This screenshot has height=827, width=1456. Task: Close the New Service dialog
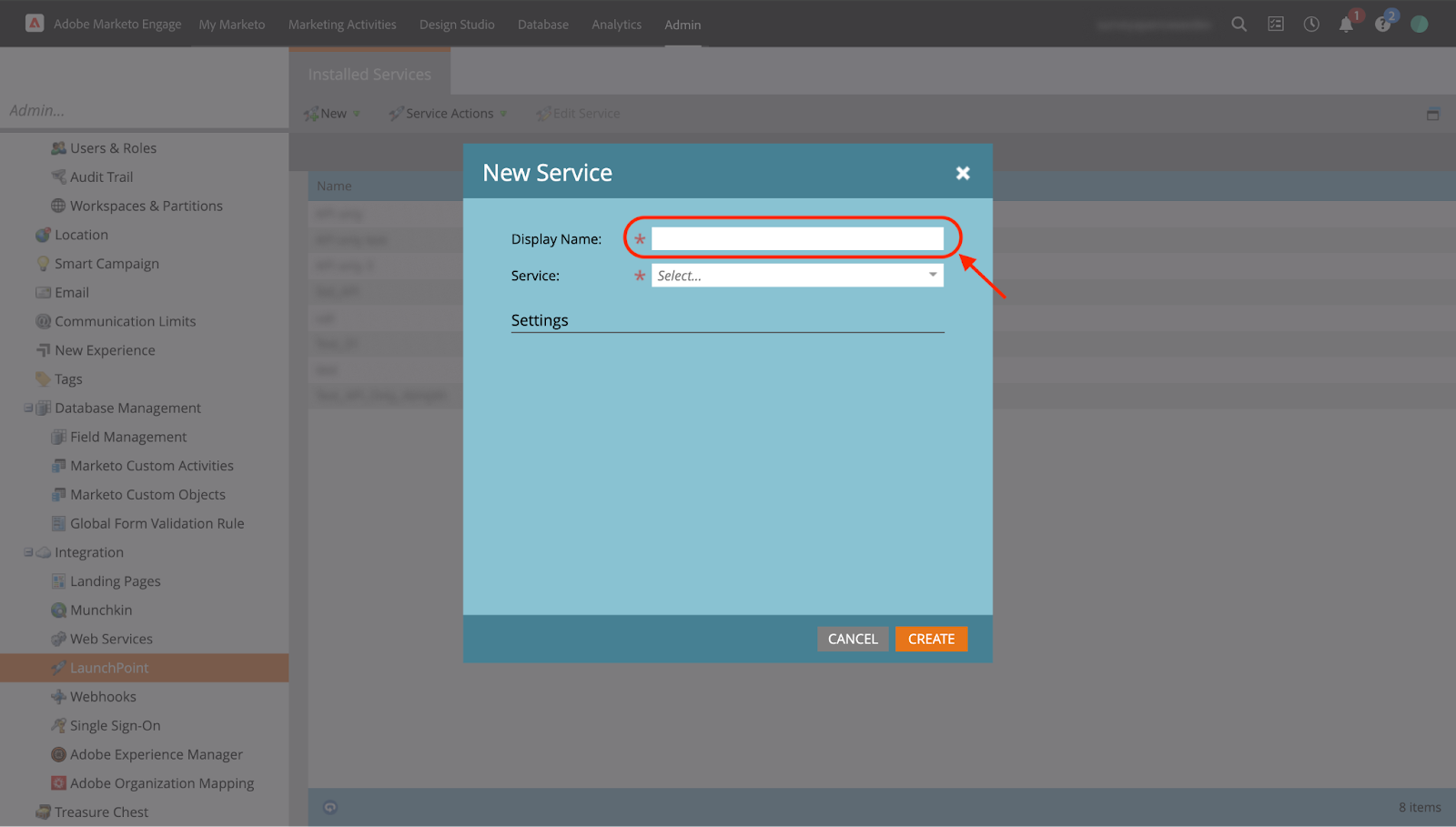pyautogui.click(x=963, y=173)
